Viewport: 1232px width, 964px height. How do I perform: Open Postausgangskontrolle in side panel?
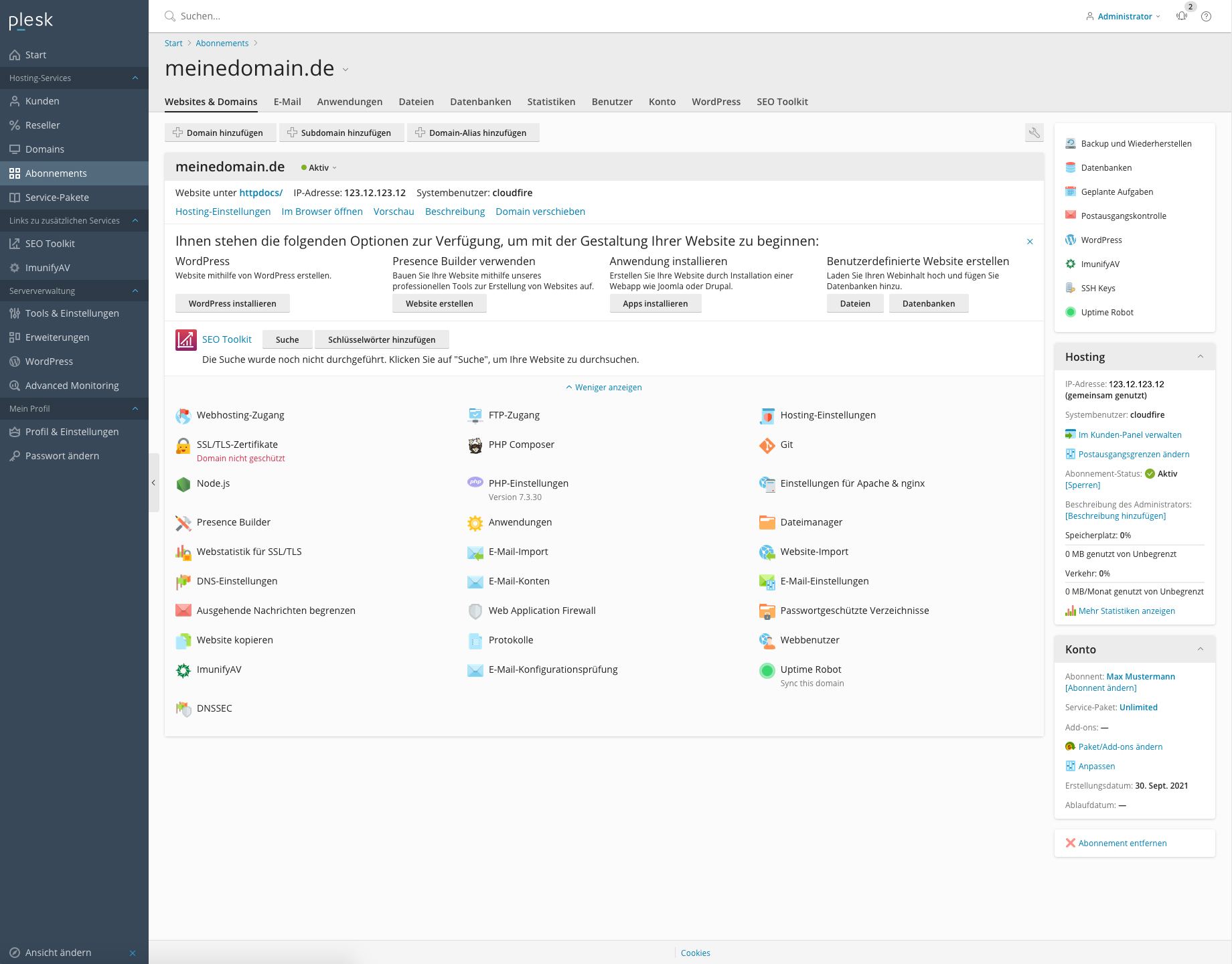pyautogui.click(x=1123, y=216)
